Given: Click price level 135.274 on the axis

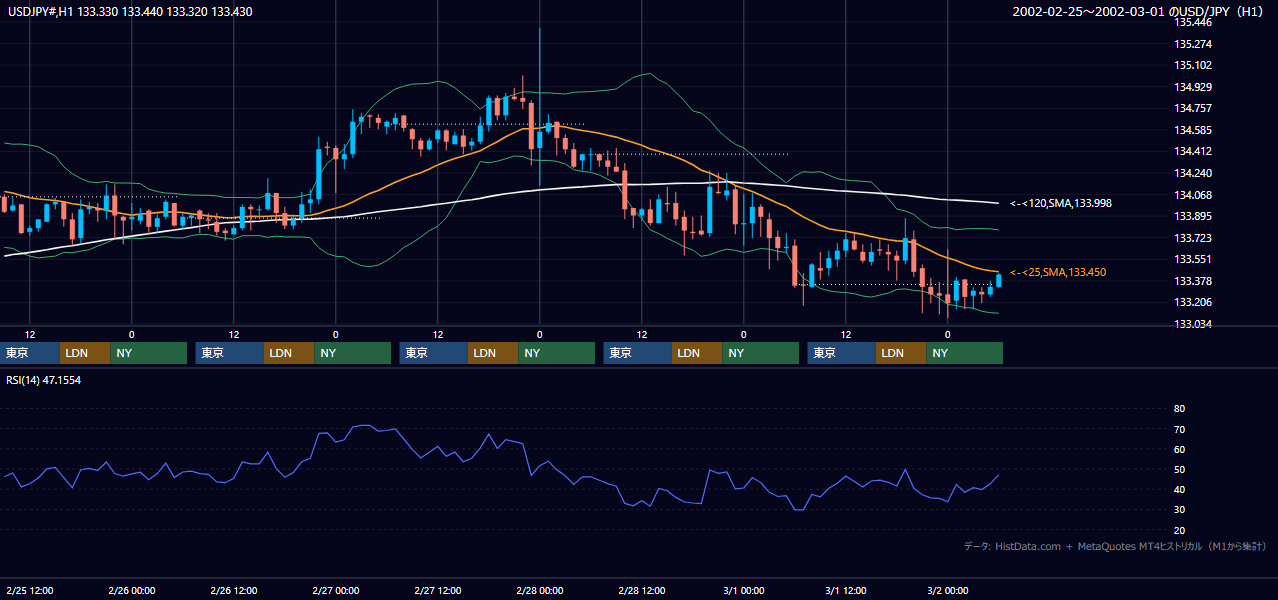Looking at the screenshot, I should point(1192,44).
